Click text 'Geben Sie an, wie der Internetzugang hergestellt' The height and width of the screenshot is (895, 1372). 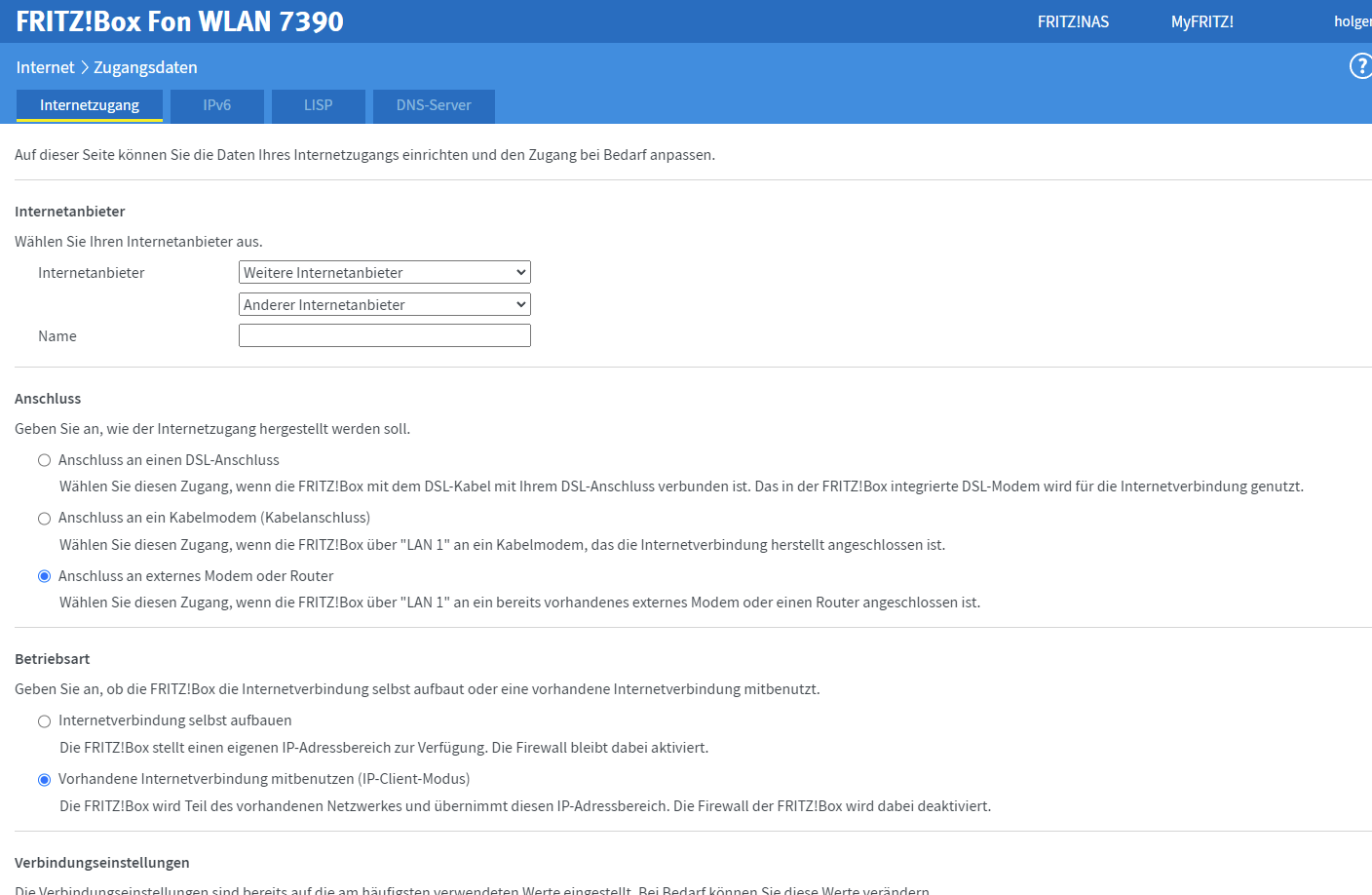tap(212, 429)
